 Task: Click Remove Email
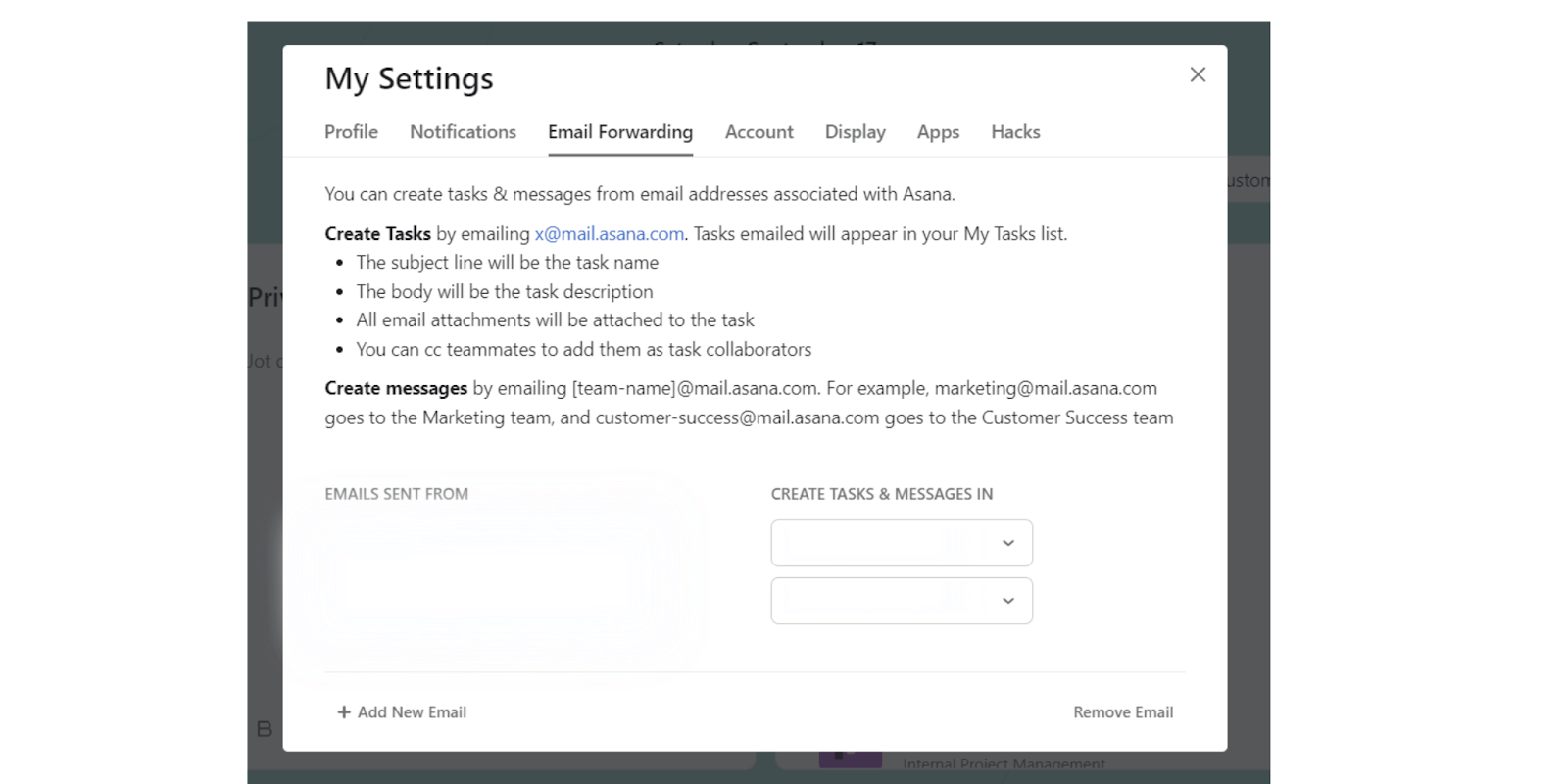(1123, 712)
